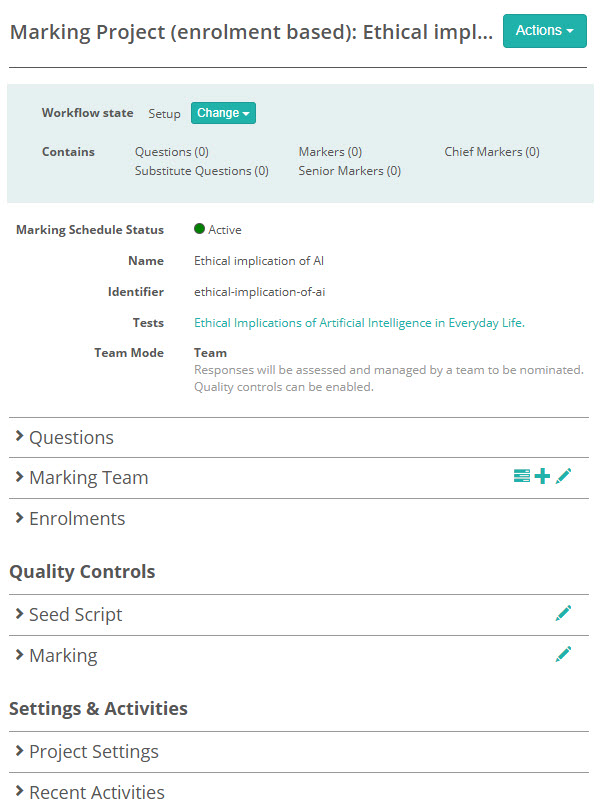This screenshot has width=600, height=810.
Task: Click the pencil icon in Marking row
Action: pyautogui.click(x=564, y=654)
